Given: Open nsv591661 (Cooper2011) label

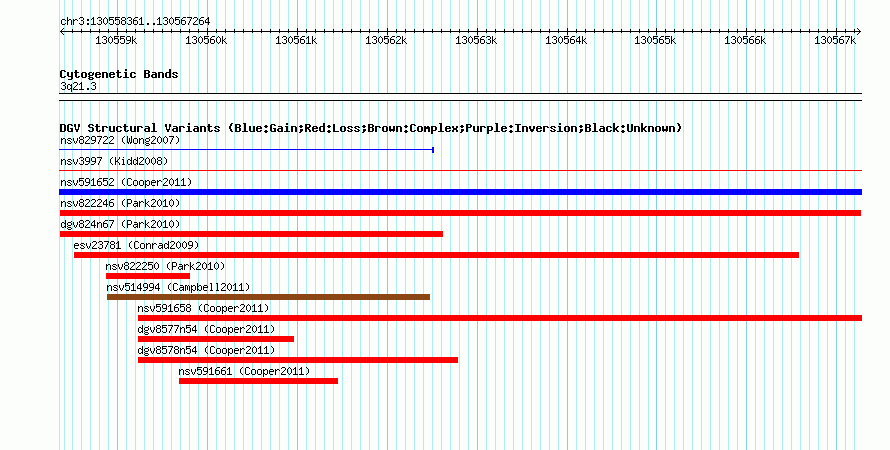Looking at the screenshot, I should (x=244, y=371).
